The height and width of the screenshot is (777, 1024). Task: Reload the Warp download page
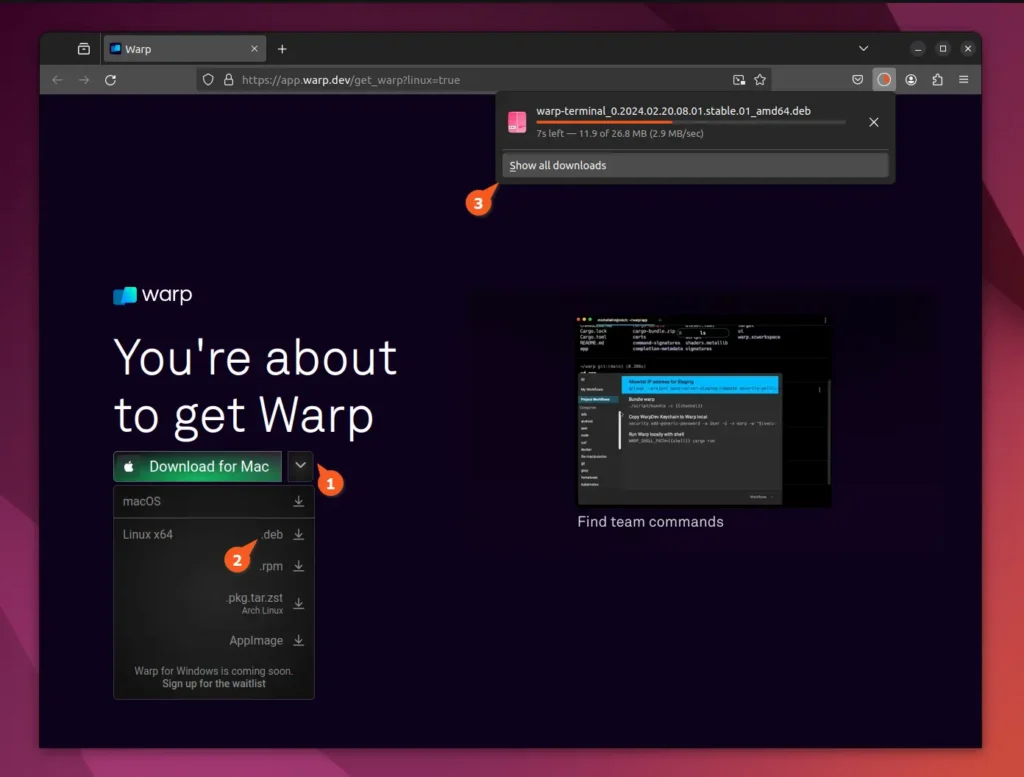coord(110,80)
